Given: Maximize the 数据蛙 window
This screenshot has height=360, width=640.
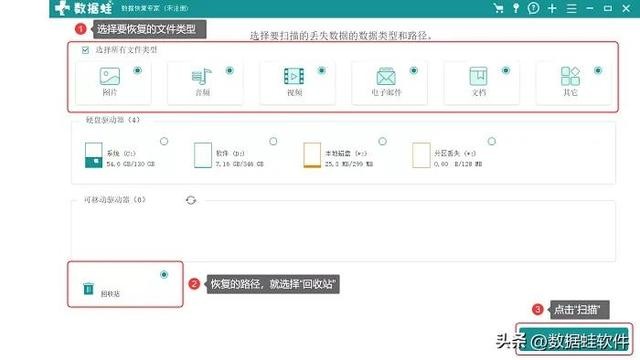Looking at the screenshot, I should (608, 8).
